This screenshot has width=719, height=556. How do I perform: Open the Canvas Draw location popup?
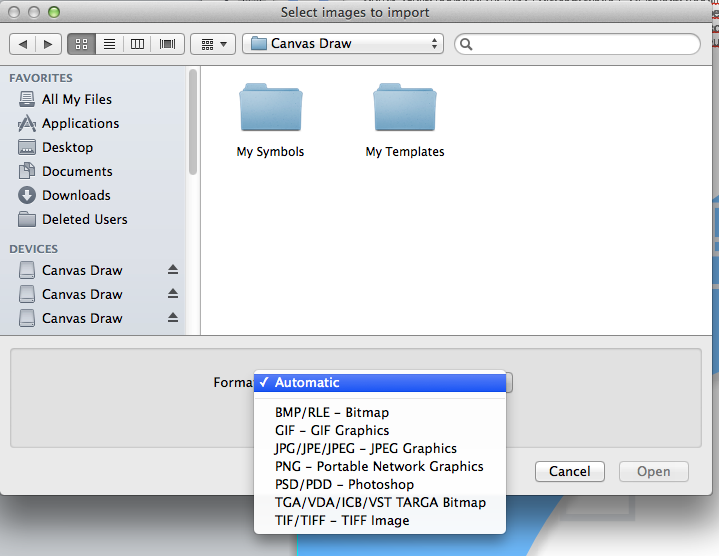pyautogui.click(x=343, y=44)
